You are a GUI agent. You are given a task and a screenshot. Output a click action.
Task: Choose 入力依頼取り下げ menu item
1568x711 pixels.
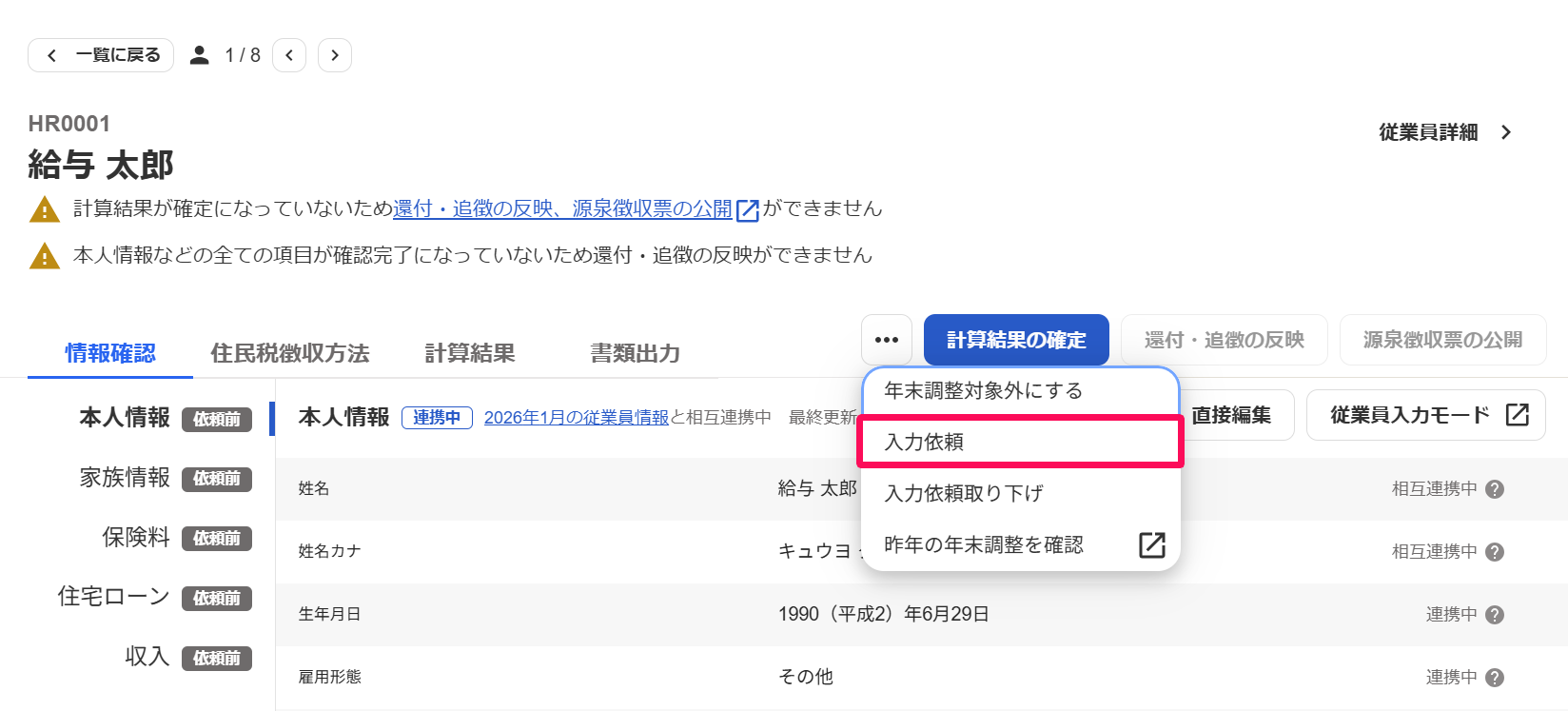click(1021, 493)
